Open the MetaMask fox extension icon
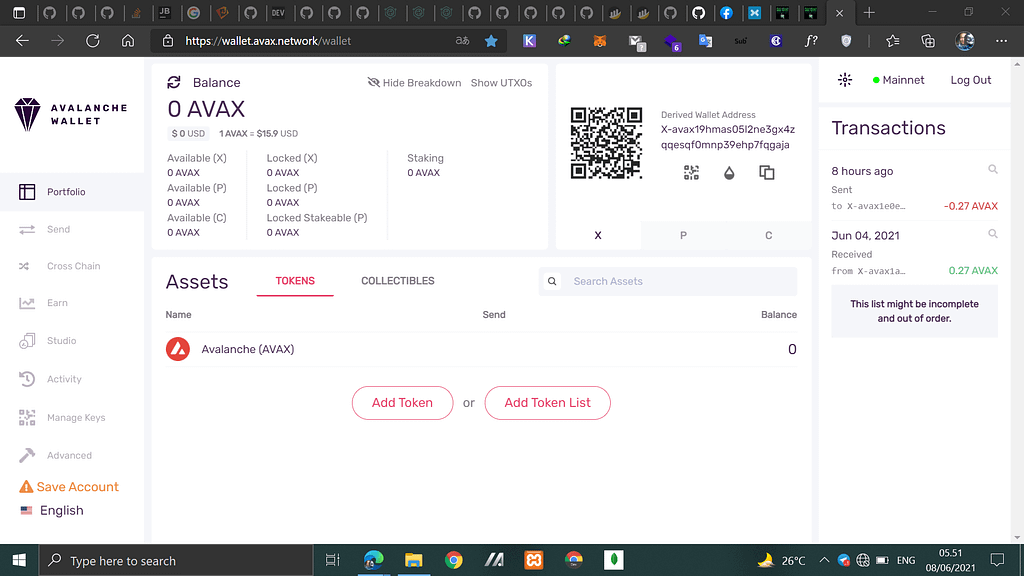Viewport: 1024px width, 576px height. (600, 40)
